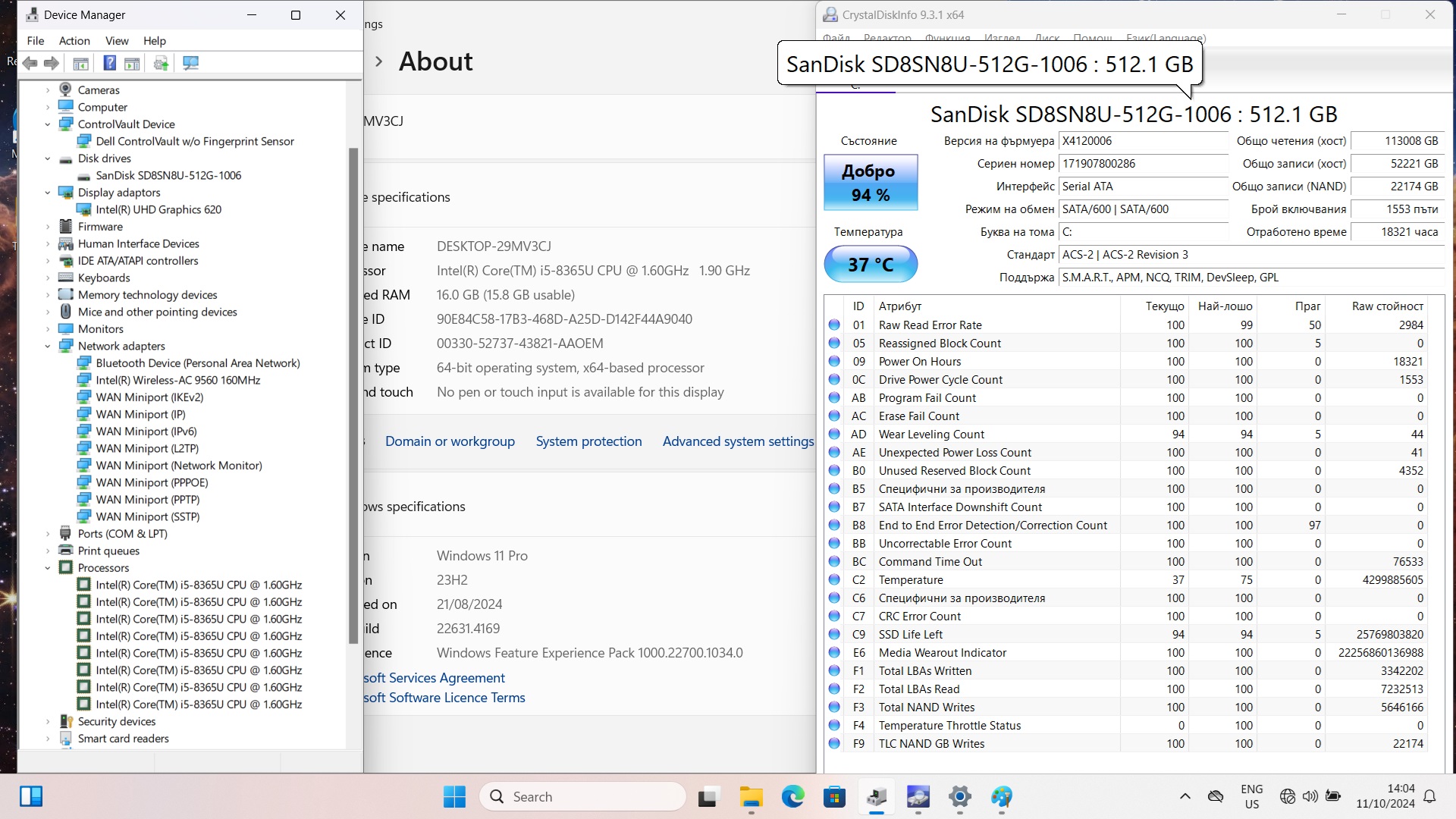Viewport: 1456px width, 819px height.
Task: Open the notification bell in system tray
Action: (x=1429, y=796)
